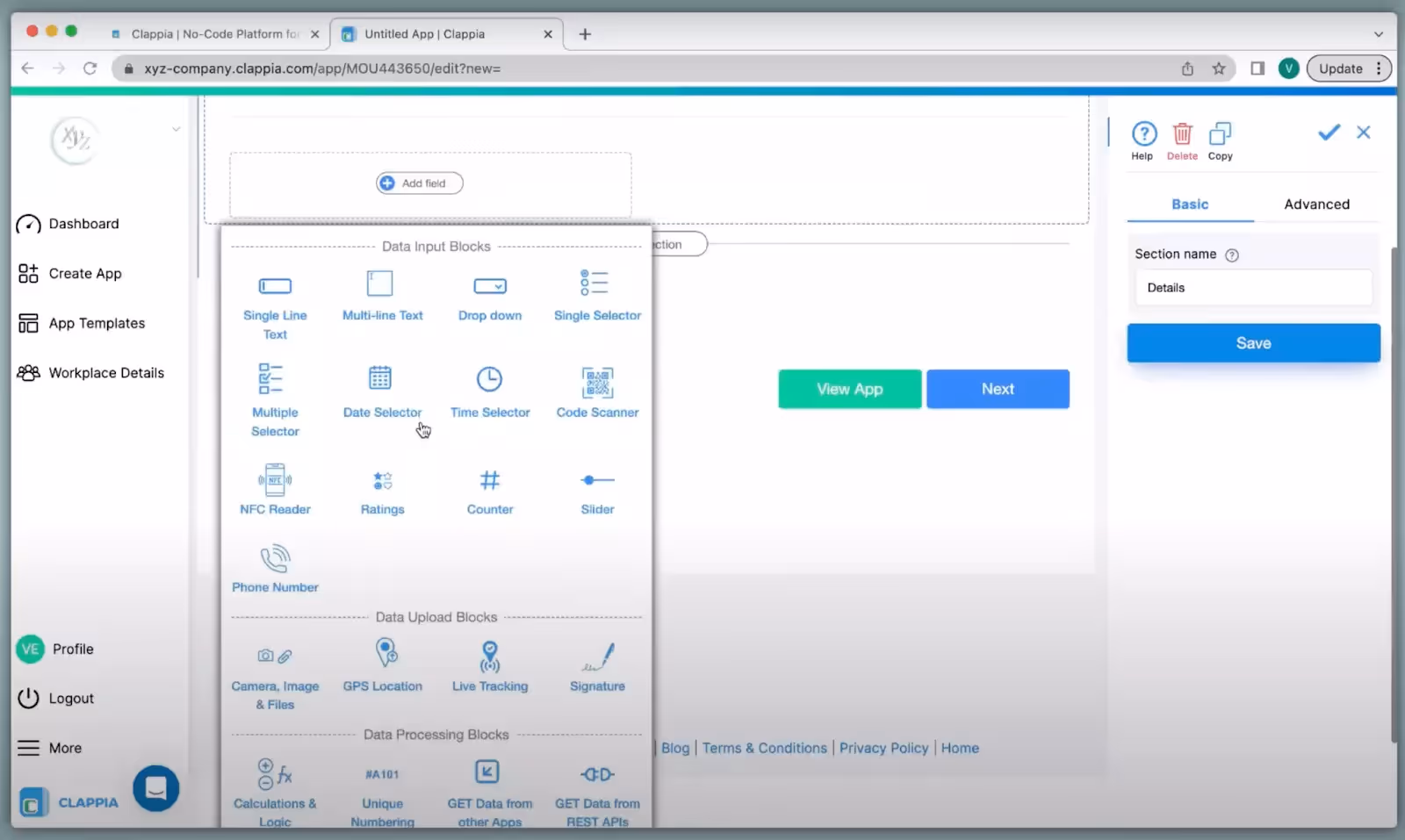This screenshot has width=1405, height=840.
Task: Insert a Drop down block
Action: click(x=490, y=298)
